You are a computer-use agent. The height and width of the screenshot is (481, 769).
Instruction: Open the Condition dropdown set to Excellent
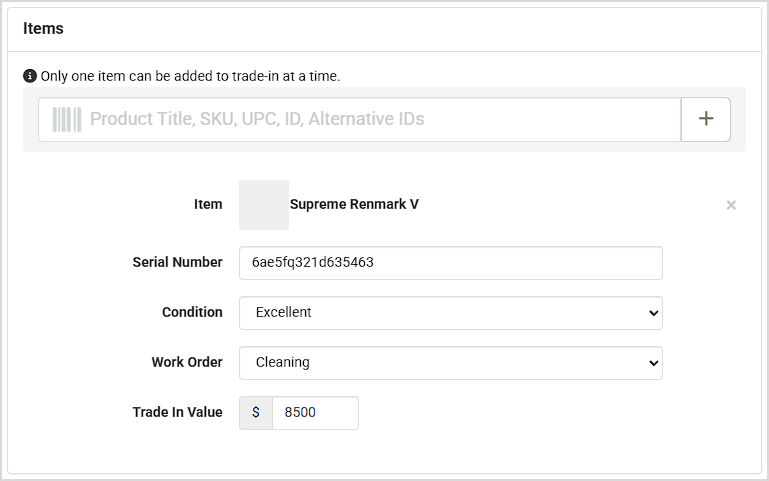click(x=450, y=313)
